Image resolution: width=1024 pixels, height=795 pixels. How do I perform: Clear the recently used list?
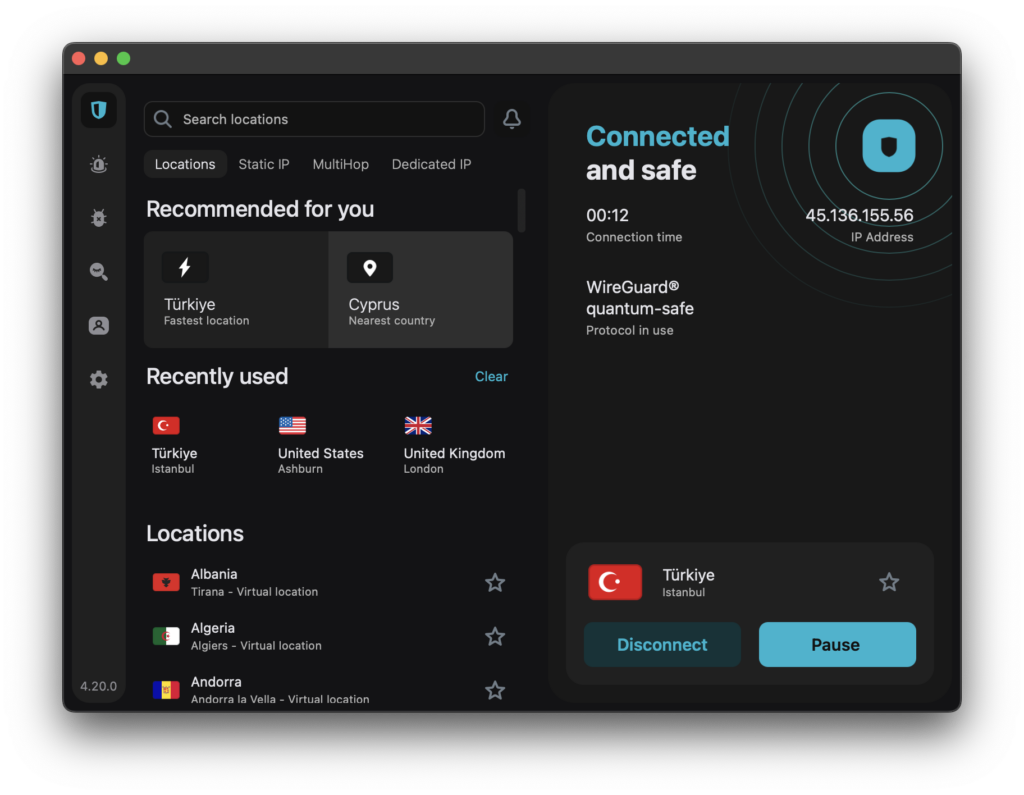[491, 376]
